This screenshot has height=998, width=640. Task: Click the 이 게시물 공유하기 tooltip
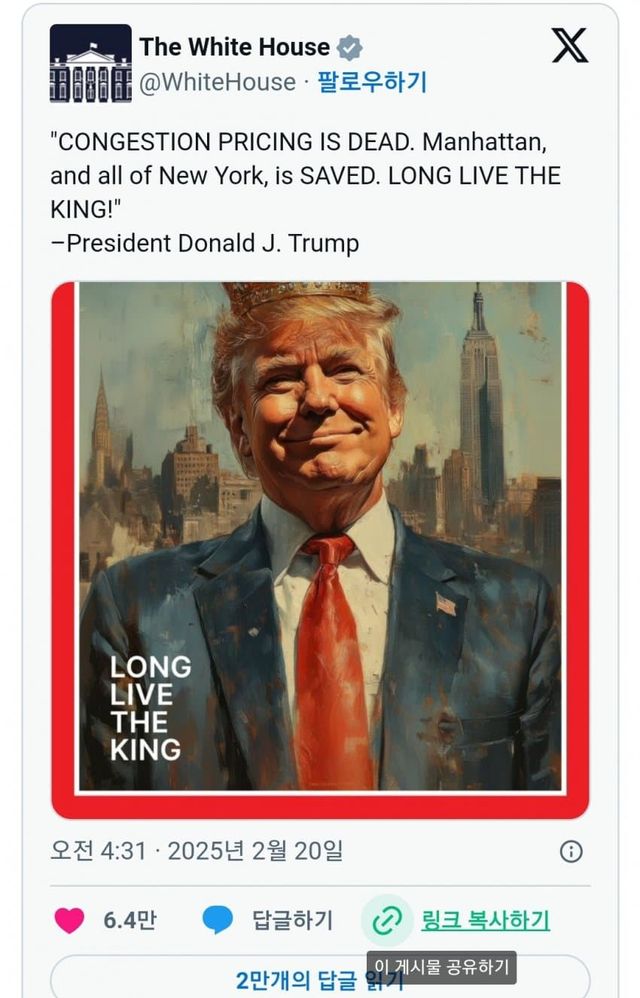click(442, 967)
